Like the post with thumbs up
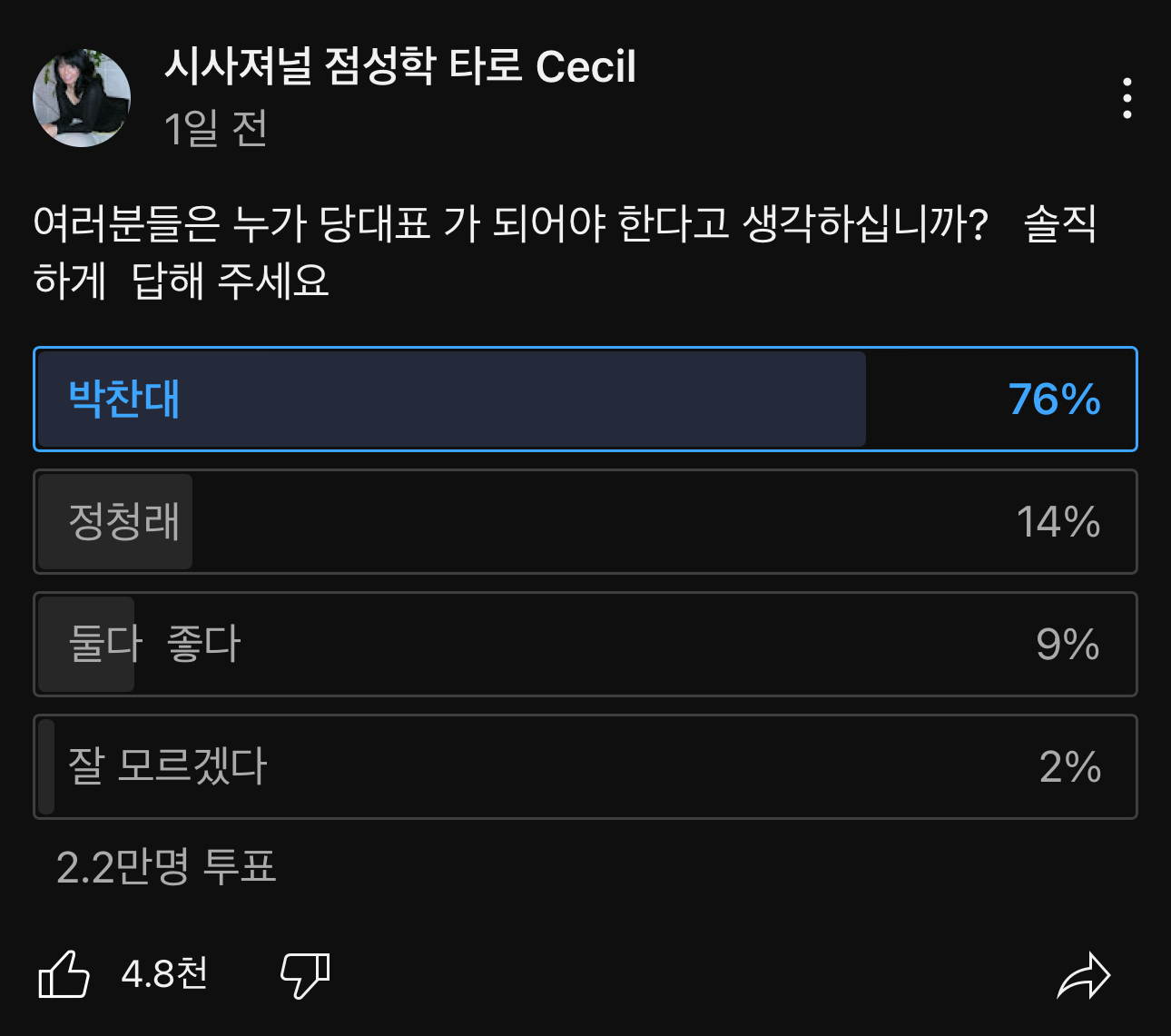Screen dimensions: 1171x1036 pyautogui.click(x=64, y=975)
